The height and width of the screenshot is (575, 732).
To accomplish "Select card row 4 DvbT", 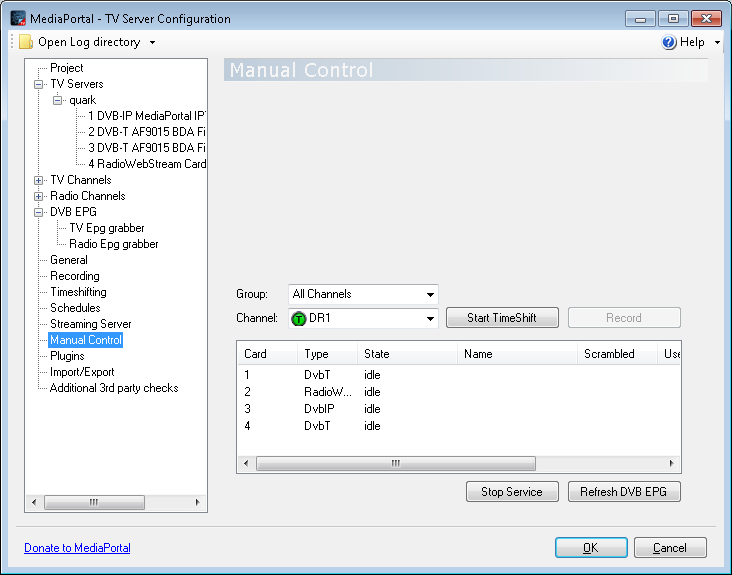I will coord(459,426).
